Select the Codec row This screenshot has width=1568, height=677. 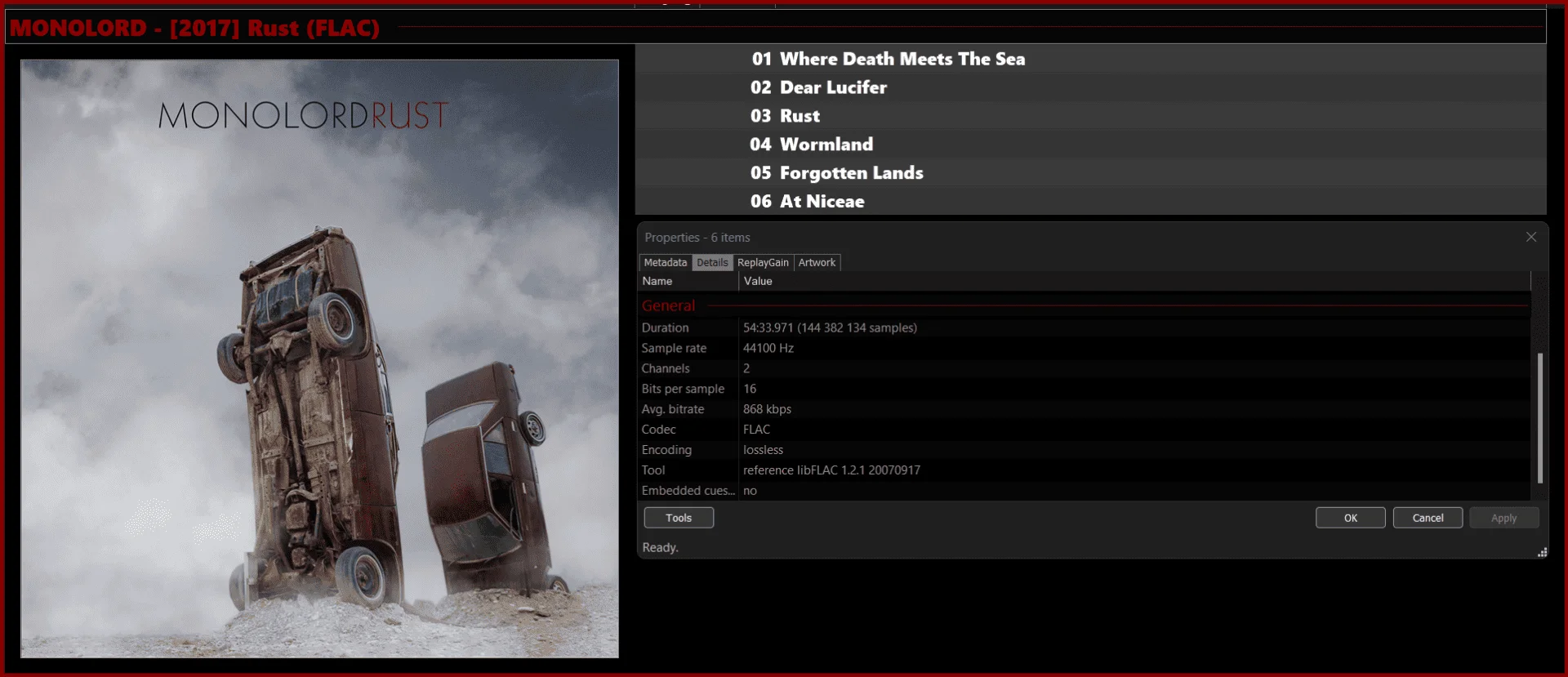(1084, 430)
